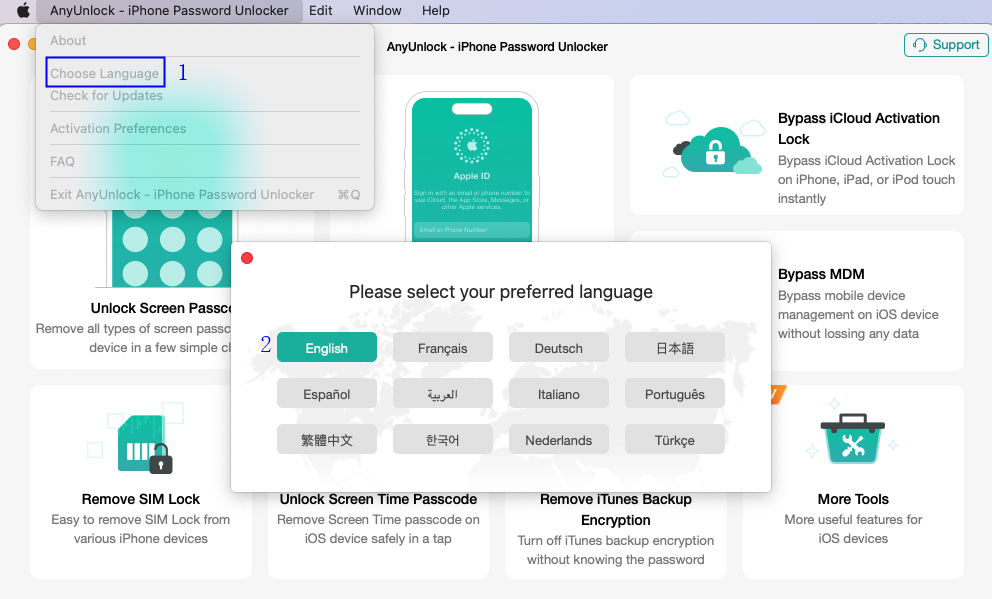Select Italiano language
Screen dimensions: 992x599
pyautogui.click(x=559, y=394)
